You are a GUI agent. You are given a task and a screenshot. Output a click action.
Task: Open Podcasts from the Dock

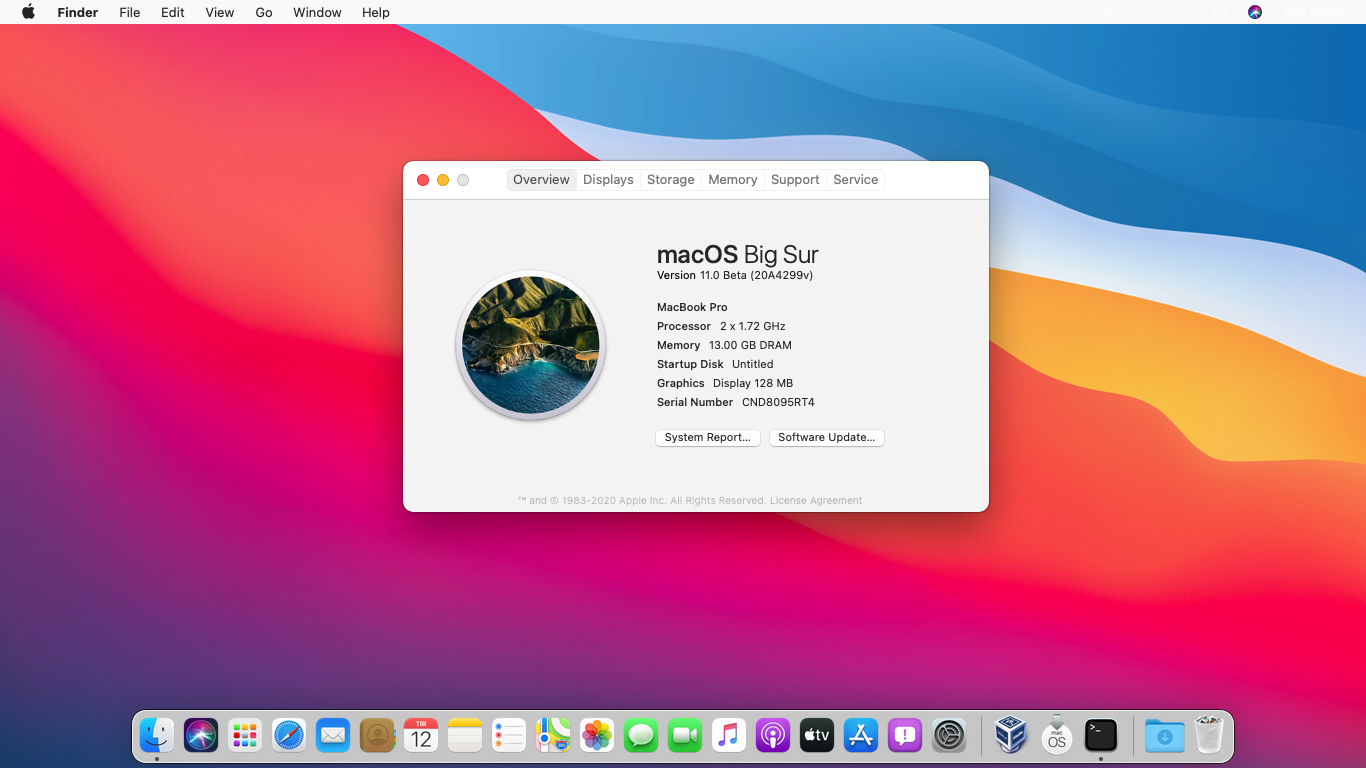[x=773, y=736]
